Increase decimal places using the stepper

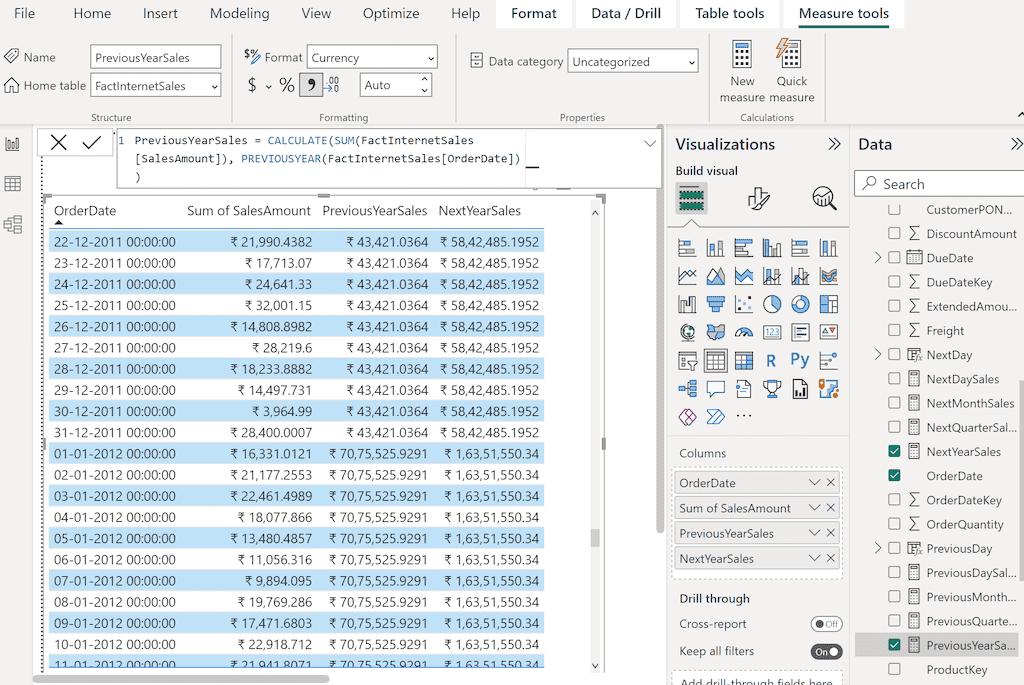[424, 80]
